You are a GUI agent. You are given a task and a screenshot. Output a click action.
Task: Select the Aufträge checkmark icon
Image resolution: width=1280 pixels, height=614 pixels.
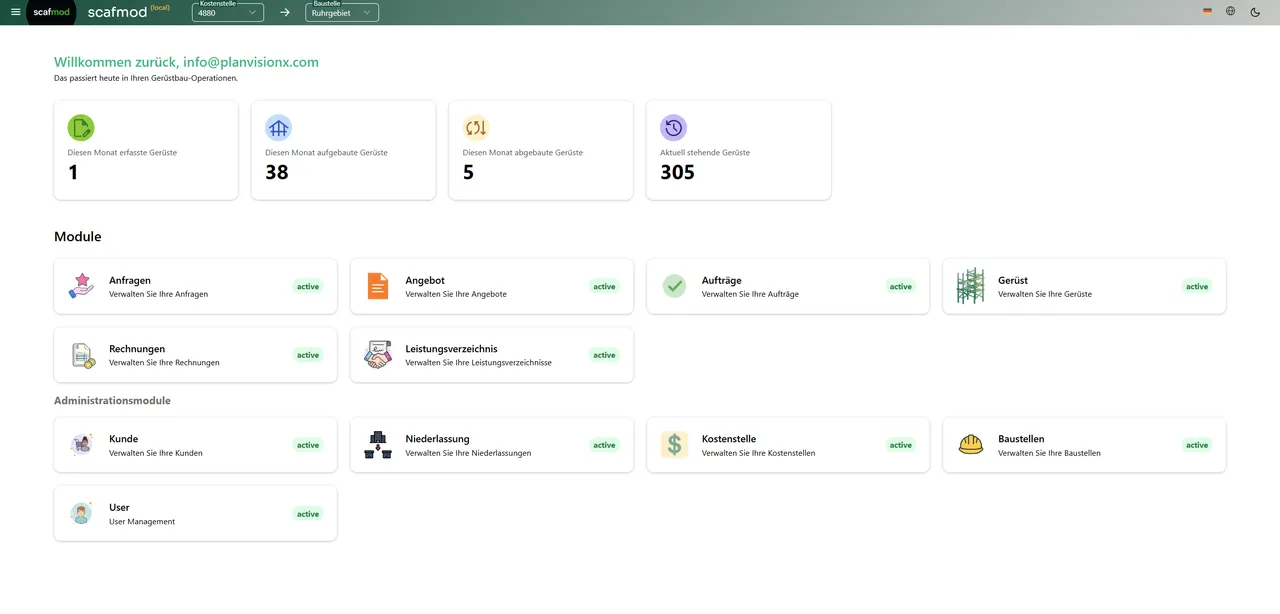673,286
